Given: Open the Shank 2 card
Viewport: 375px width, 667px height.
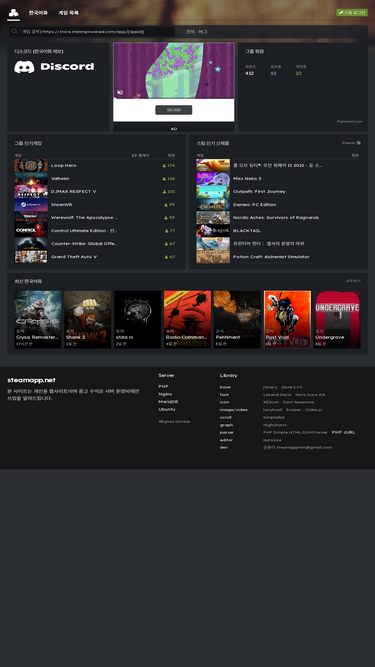Looking at the screenshot, I should click(88, 319).
